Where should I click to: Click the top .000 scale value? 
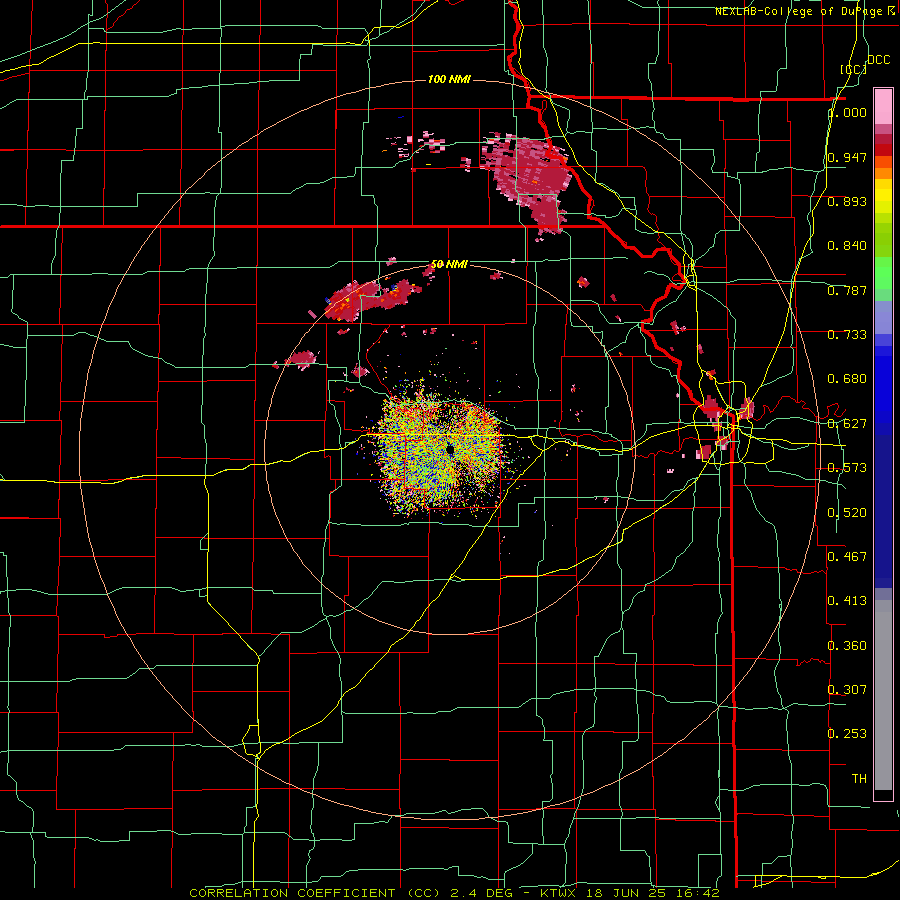848,113
